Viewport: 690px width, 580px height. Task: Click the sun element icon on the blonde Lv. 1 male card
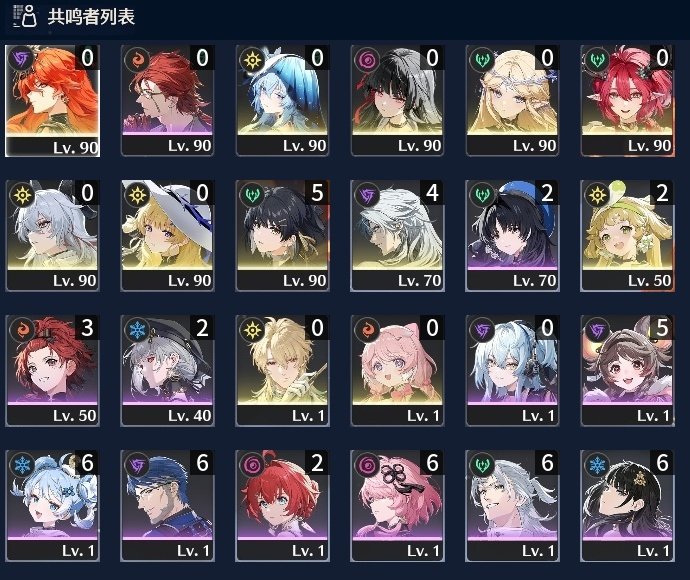click(253, 330)
